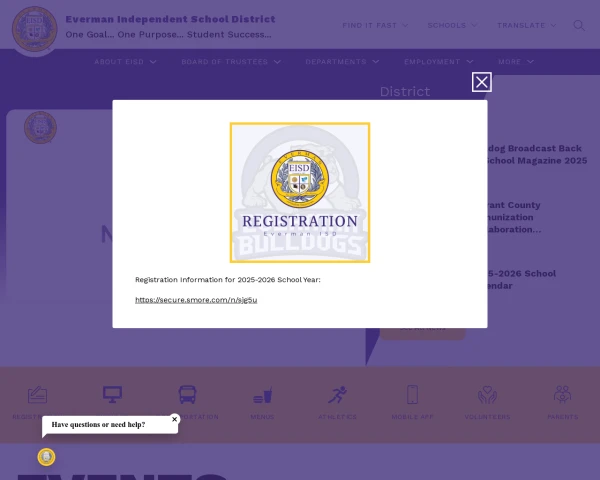Viewport: 600px width, 480px height.
Task: Click the Registration quick link icon
Action: coord(38,395)
